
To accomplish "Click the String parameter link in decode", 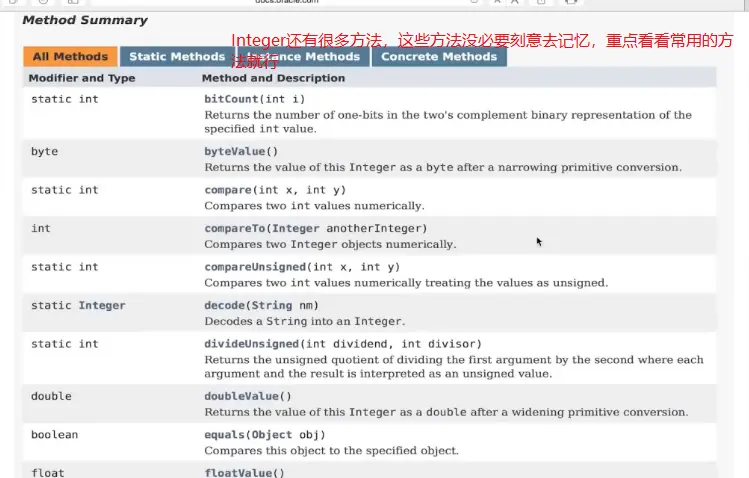I will [x=272, y=305].
